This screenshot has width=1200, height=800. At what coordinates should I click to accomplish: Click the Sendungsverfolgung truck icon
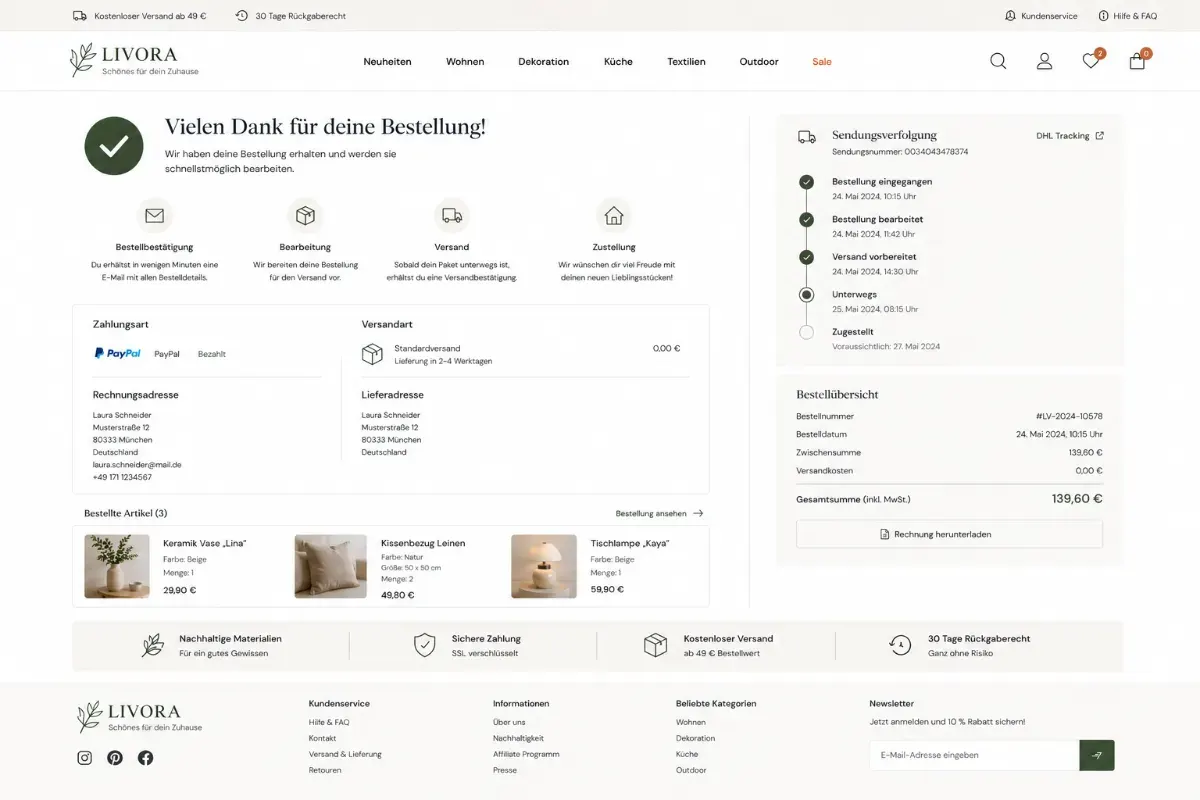(x=806, y=137)
